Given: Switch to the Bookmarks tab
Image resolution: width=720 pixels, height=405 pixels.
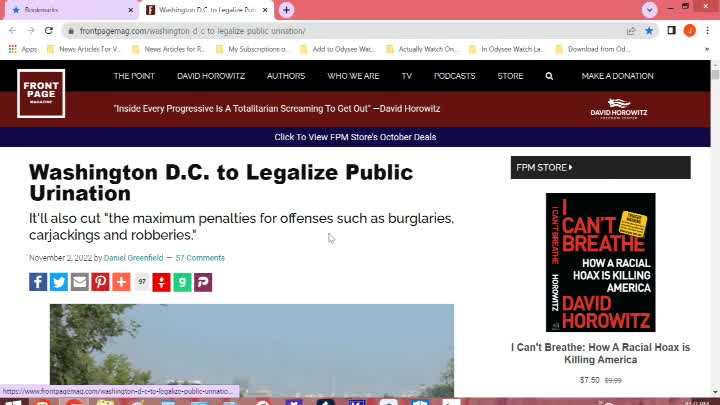Looking at the screenshot, I should 71,10.
